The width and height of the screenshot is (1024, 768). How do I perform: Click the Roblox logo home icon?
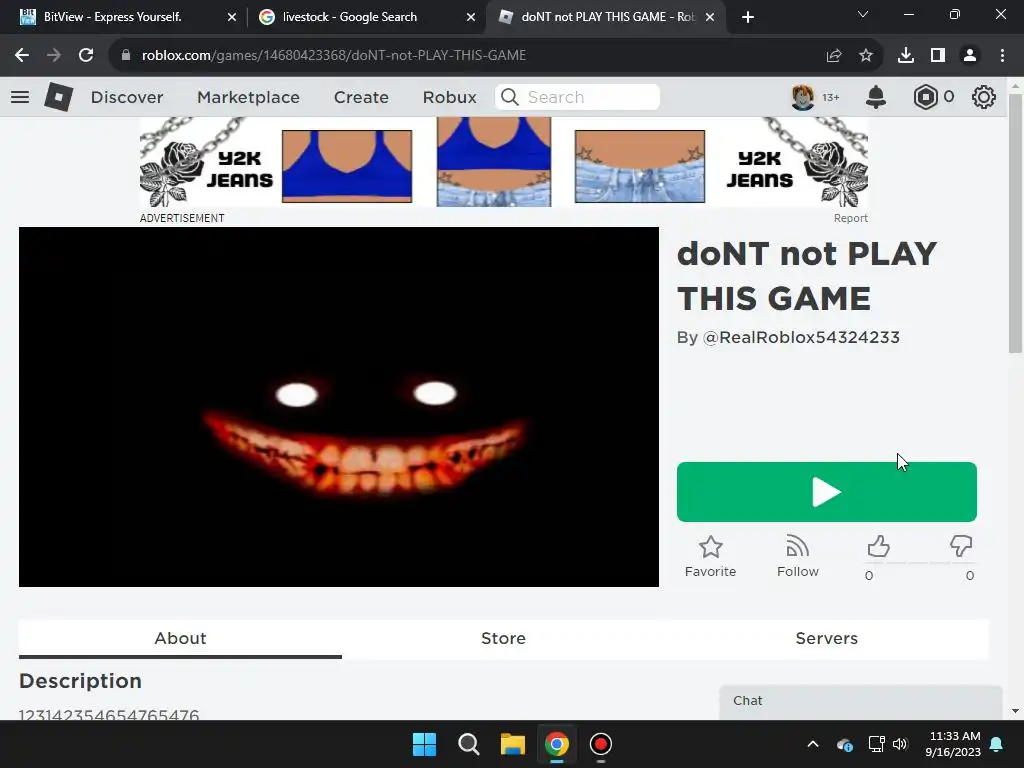pos(59,97)
